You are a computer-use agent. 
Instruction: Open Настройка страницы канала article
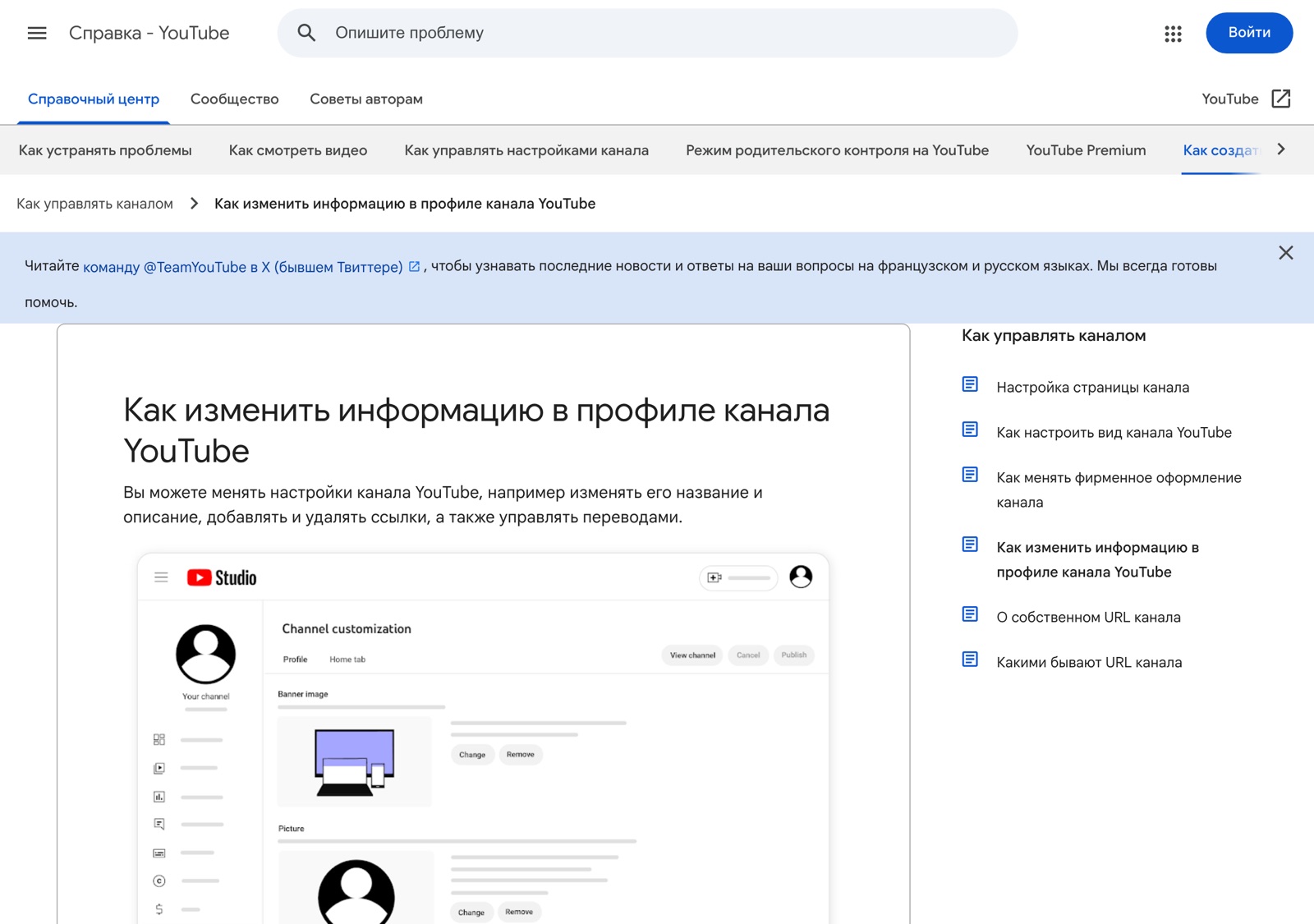[1092, 388]
